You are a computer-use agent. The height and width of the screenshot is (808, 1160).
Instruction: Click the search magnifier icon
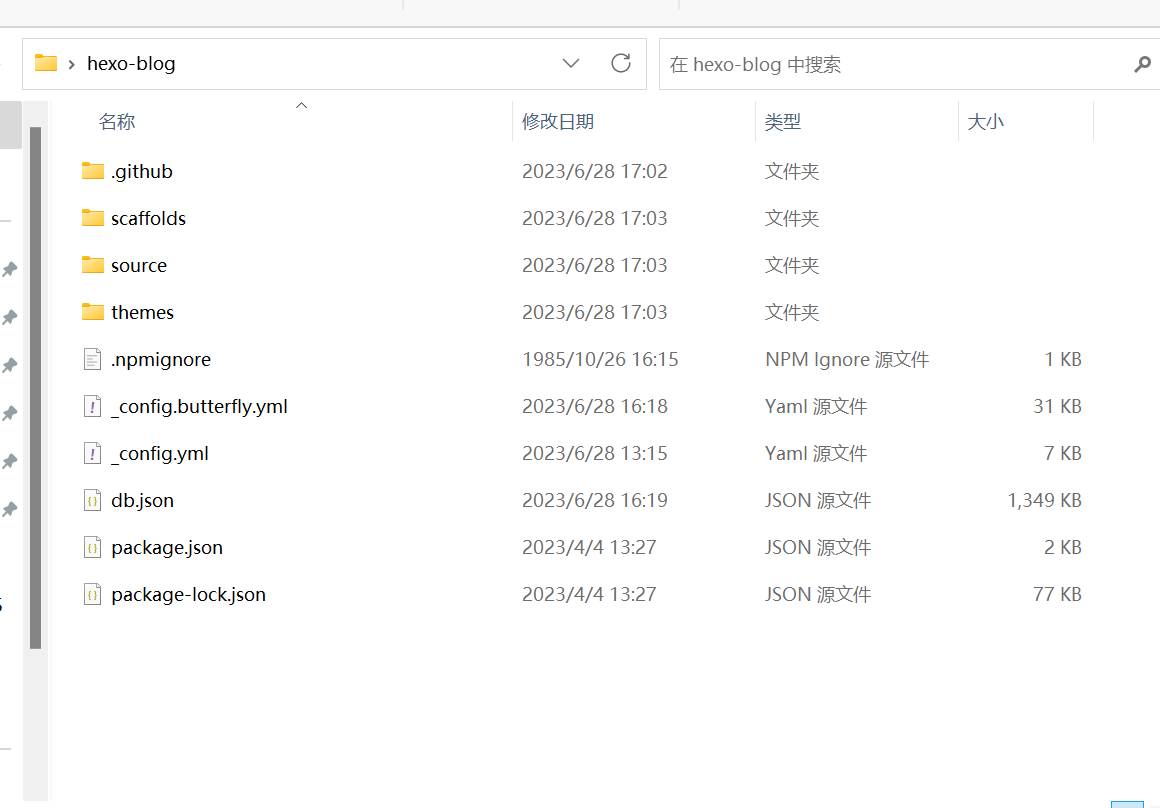tap(1142, 65)
